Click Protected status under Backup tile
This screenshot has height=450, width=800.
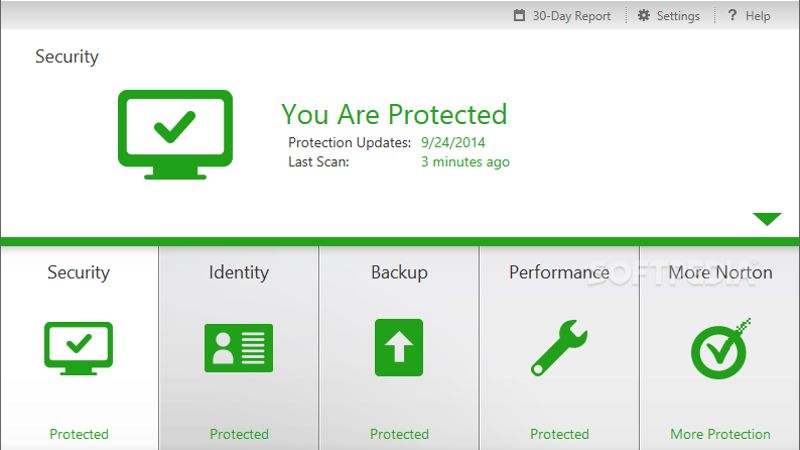[399, 434]
